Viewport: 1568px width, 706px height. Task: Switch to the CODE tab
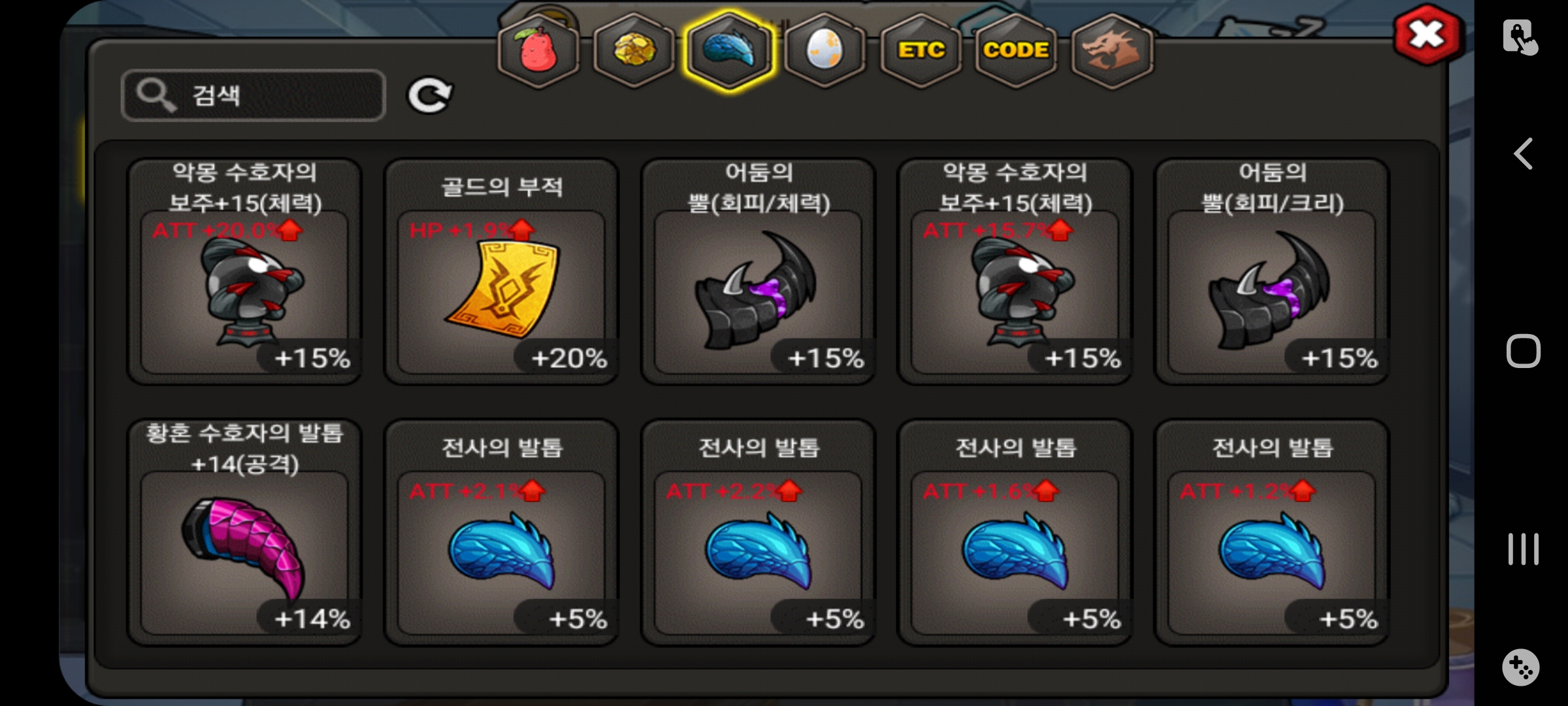[x=1016, y=50]
